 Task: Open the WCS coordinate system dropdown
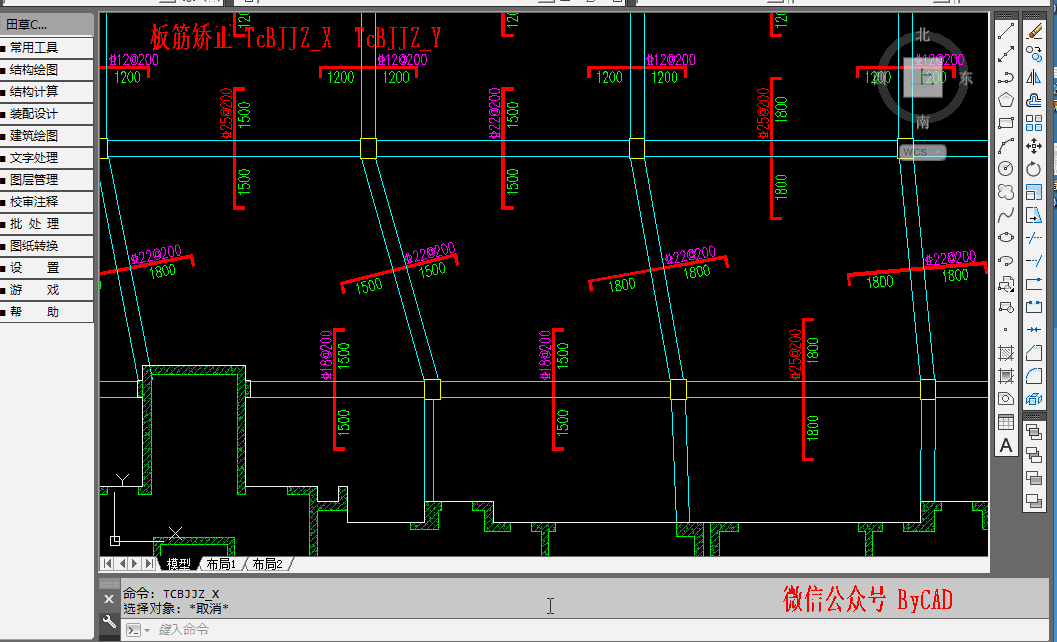point(921,152)
